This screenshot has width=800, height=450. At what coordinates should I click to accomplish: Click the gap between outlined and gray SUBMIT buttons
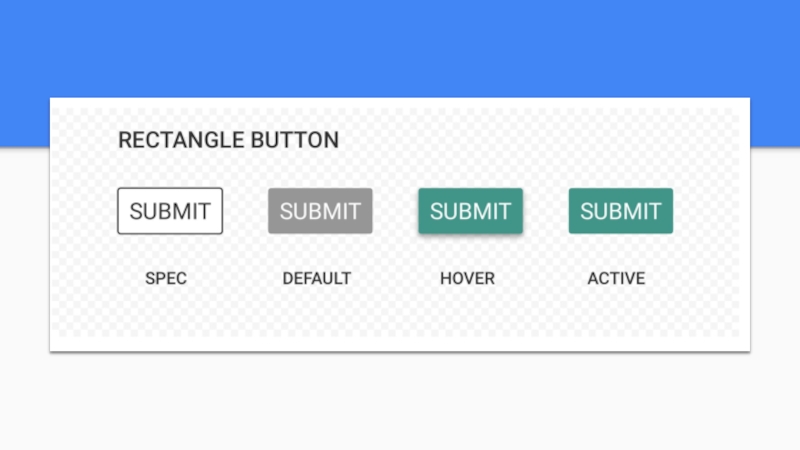click(x=245, y=211)
